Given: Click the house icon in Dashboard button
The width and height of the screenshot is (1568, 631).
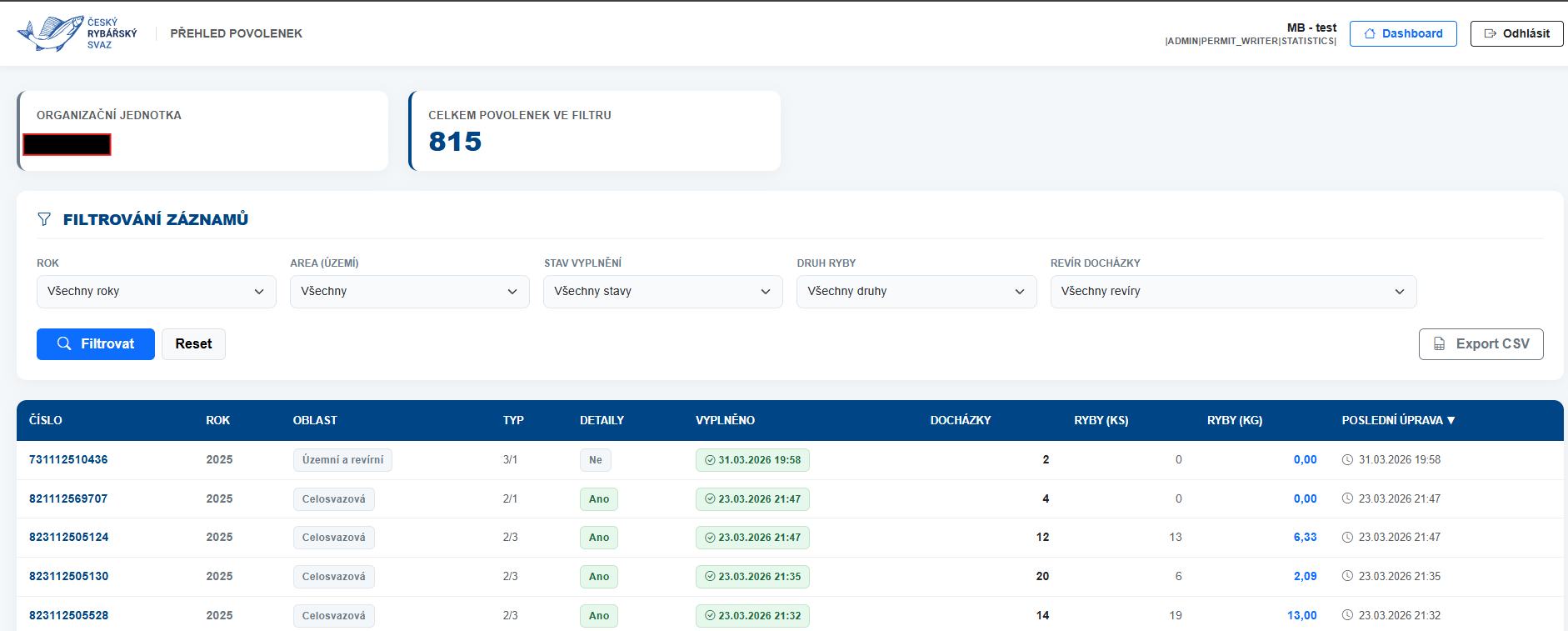Looking at the screenshot, I should [x=1370, y=34].
